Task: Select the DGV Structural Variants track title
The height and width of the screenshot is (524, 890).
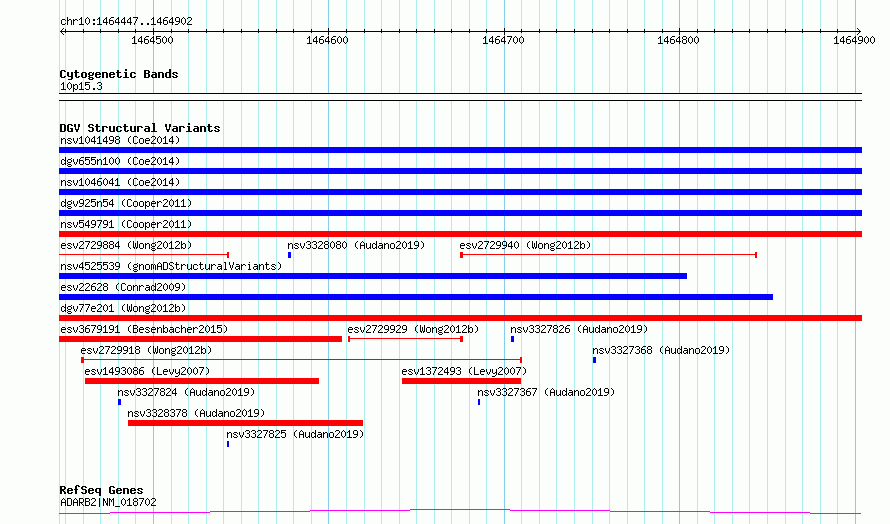Action: tap(140, 128)
